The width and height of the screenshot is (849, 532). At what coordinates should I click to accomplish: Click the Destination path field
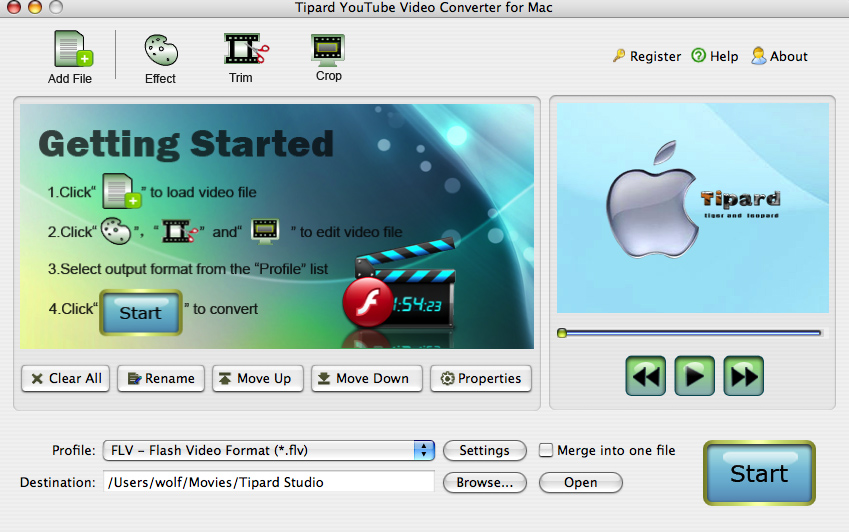pyautogui.click(x=270, y=483)
